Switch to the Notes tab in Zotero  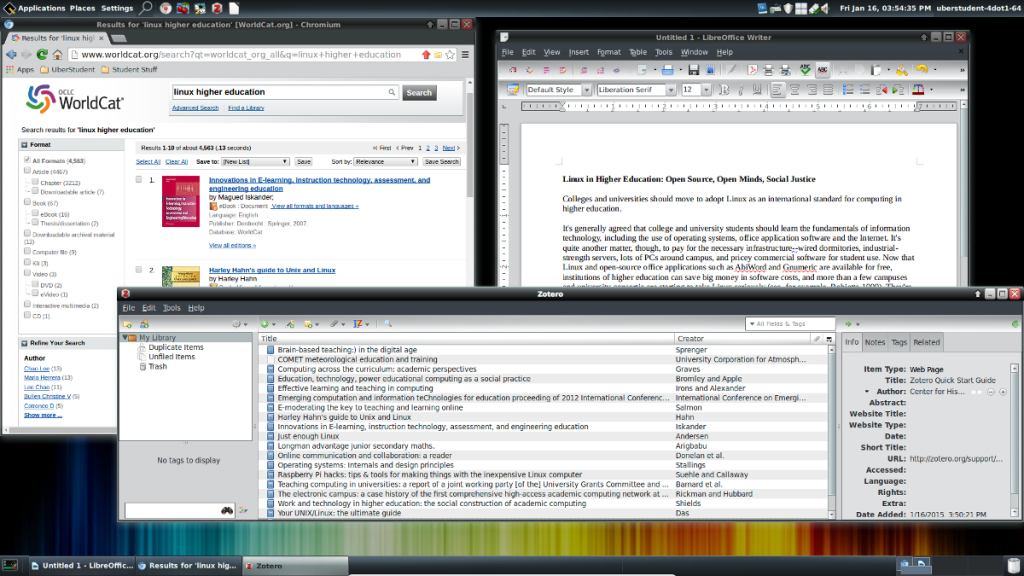click(x=875, y=342)
